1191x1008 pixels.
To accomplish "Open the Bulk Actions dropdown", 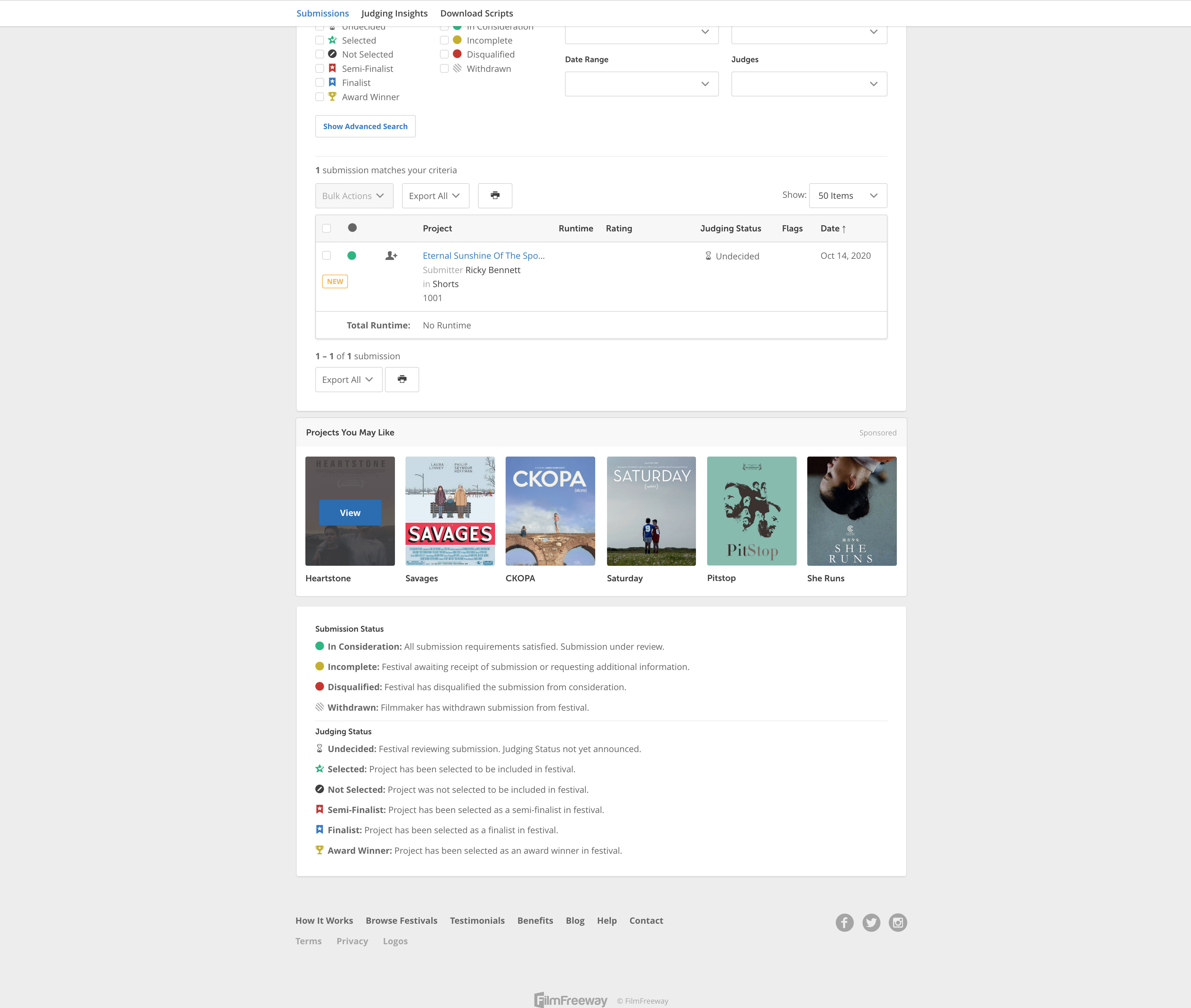I will click(354, 195).
